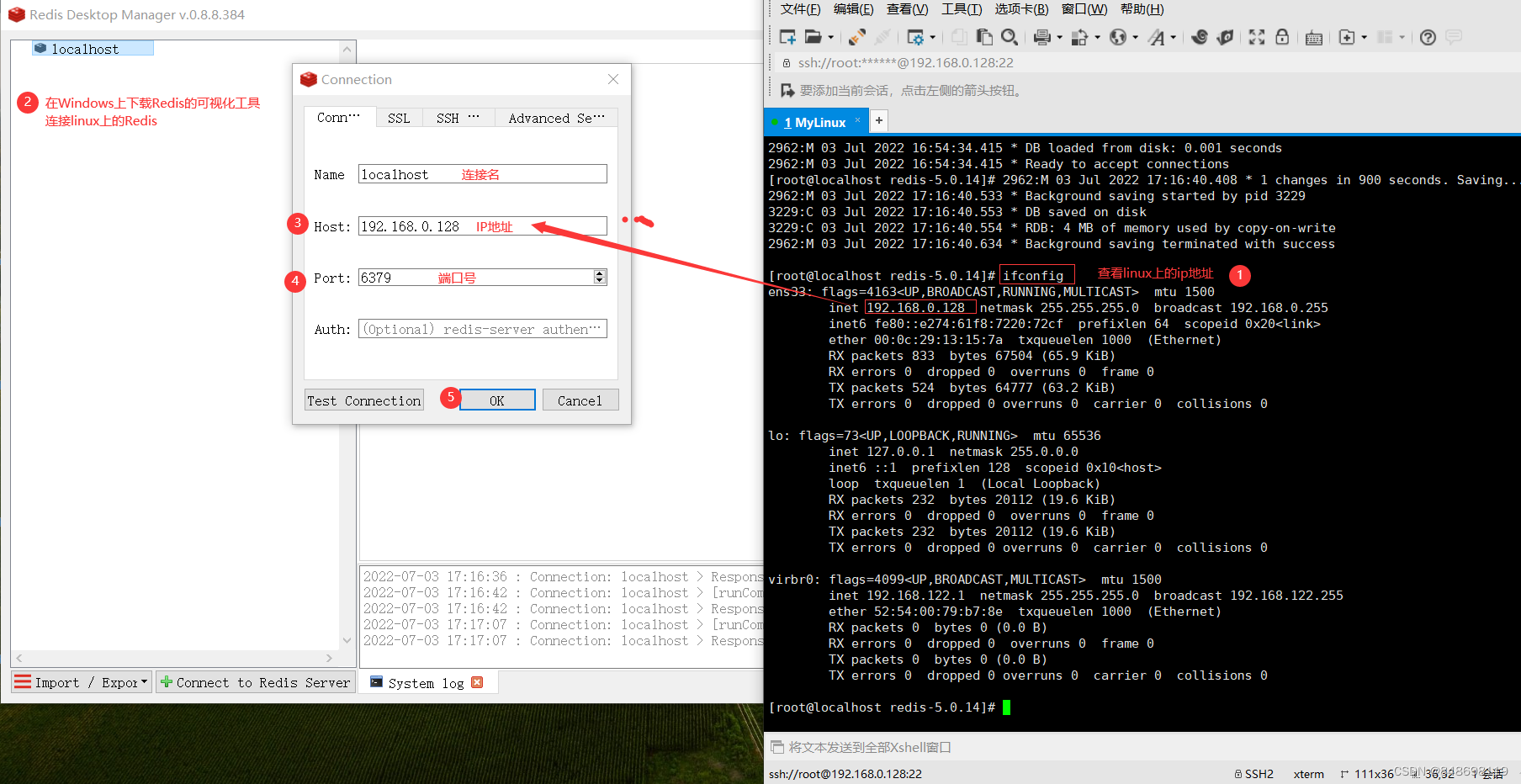Click the Open session folder icon in Xshell
The height and width of the screenshot is (784, 1521).
pos(813,37)
